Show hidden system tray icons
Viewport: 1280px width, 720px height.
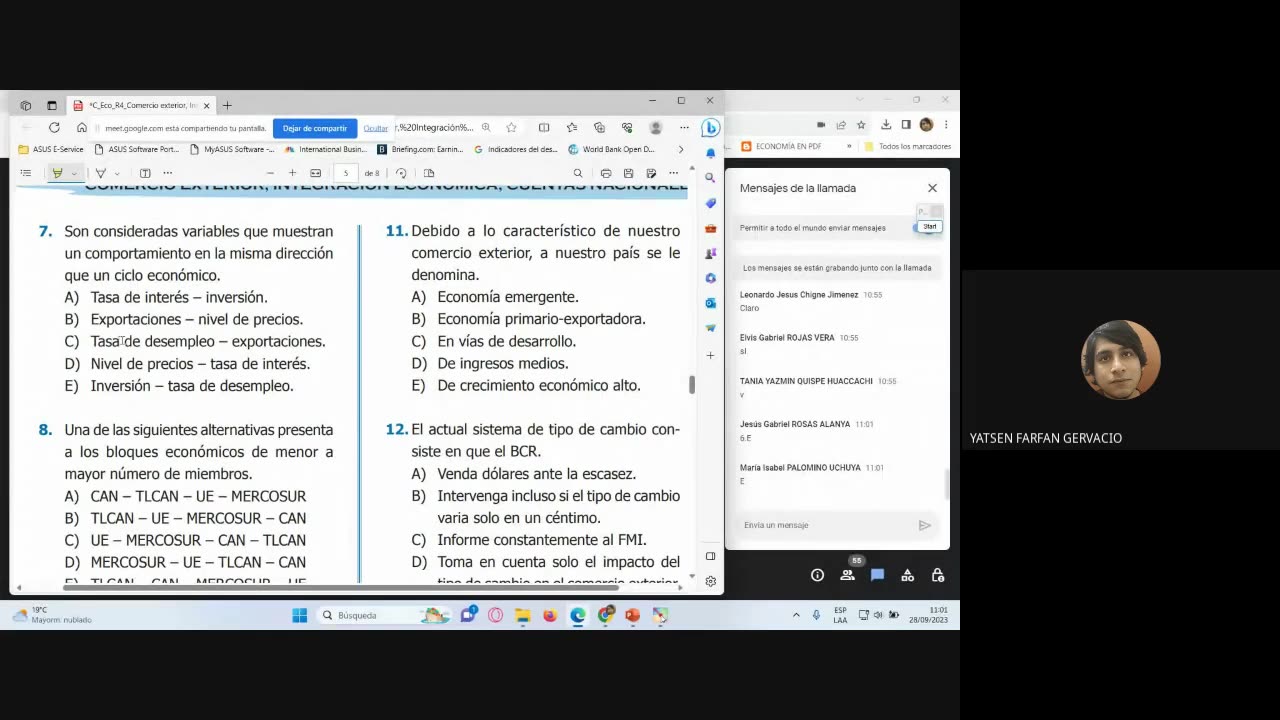pyautogui.click(x=796, y=615)
